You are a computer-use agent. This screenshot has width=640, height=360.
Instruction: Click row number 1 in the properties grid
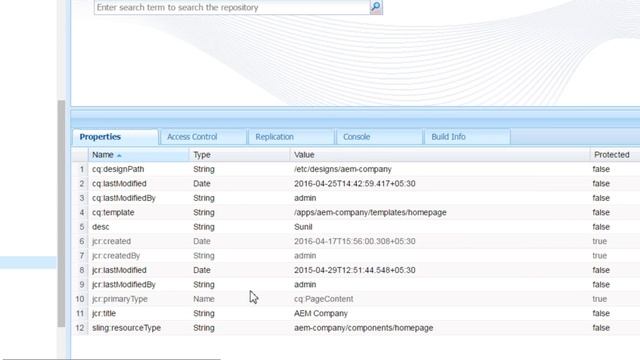click(x=82, y=169)
